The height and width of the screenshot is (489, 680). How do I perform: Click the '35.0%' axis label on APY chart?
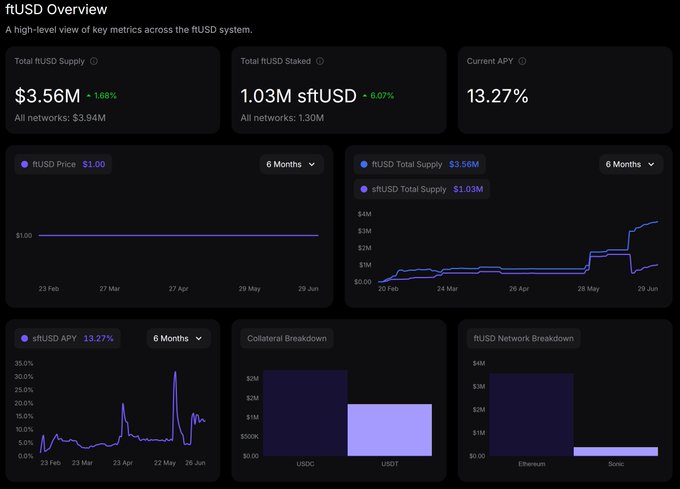(x=24, y=363)
